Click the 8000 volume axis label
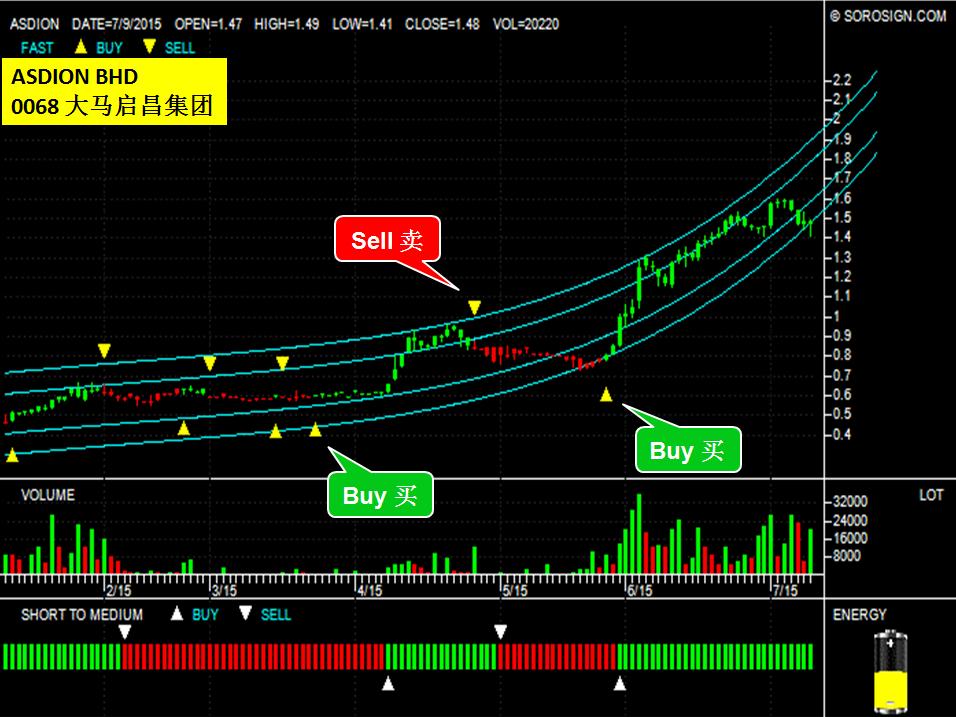The image size is (956, 717). click(x=847, y=555)
